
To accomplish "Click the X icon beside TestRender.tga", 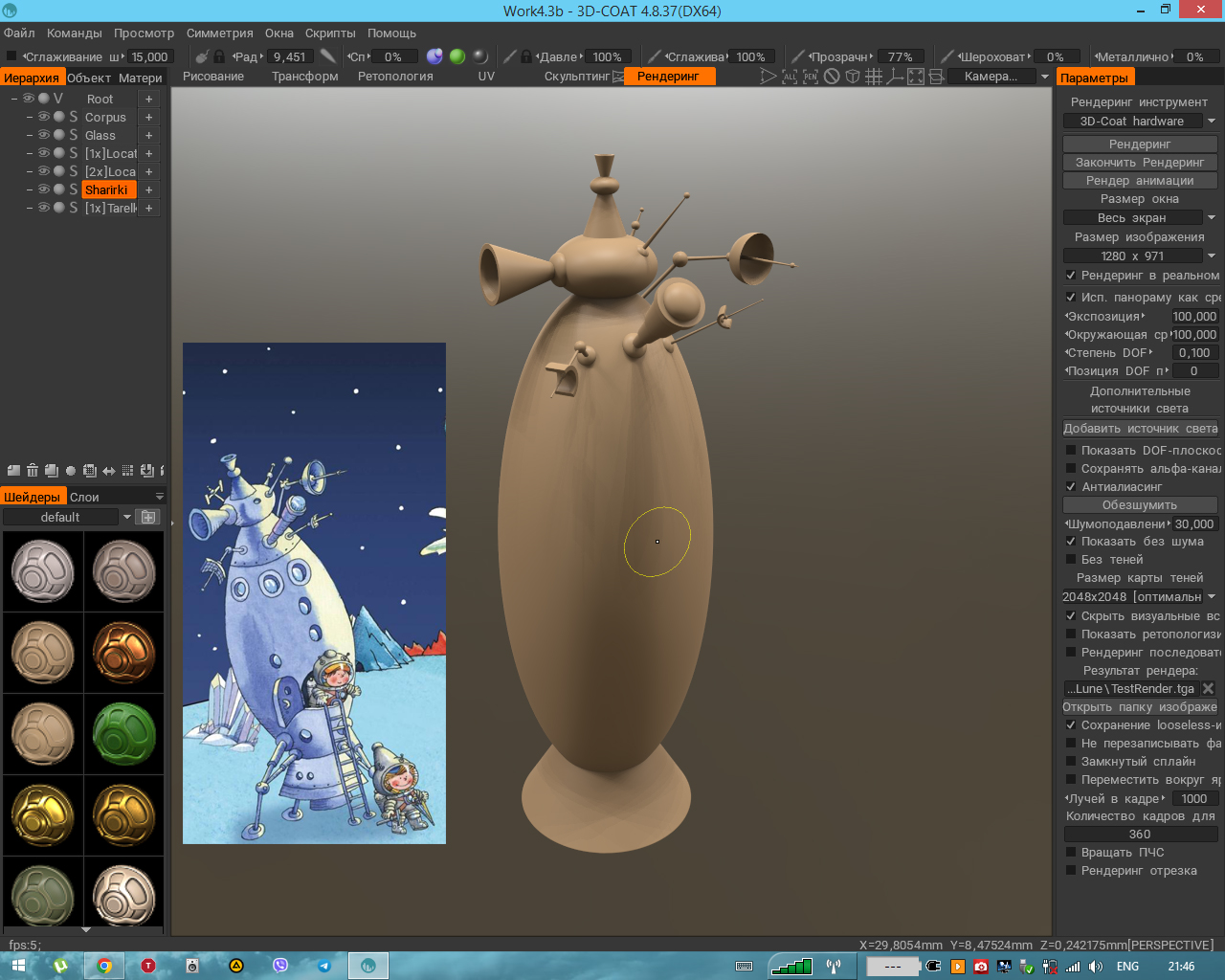I will 1208,688.
